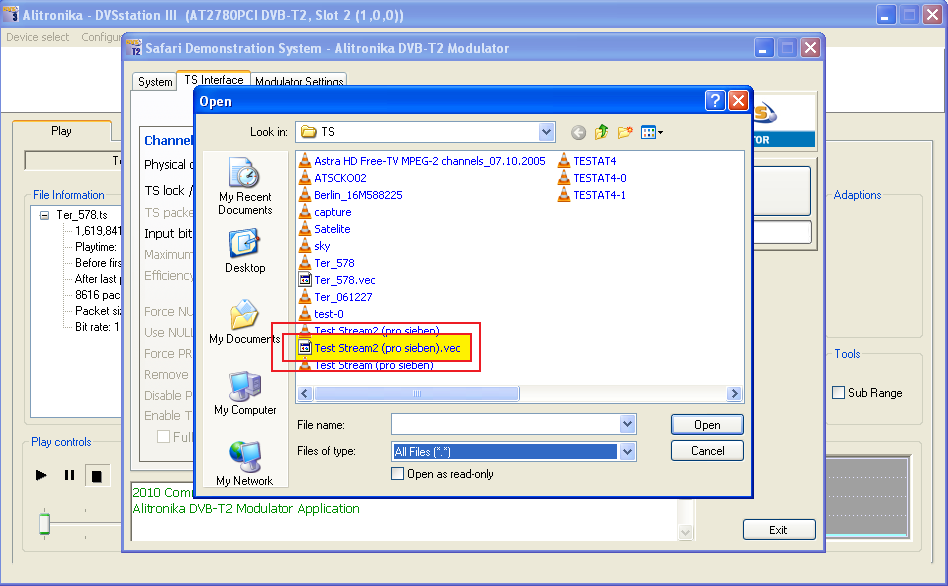Viewport: 948px width, 586px height.
Task: Switch to the System tab
Action: [x=155, y=82]
